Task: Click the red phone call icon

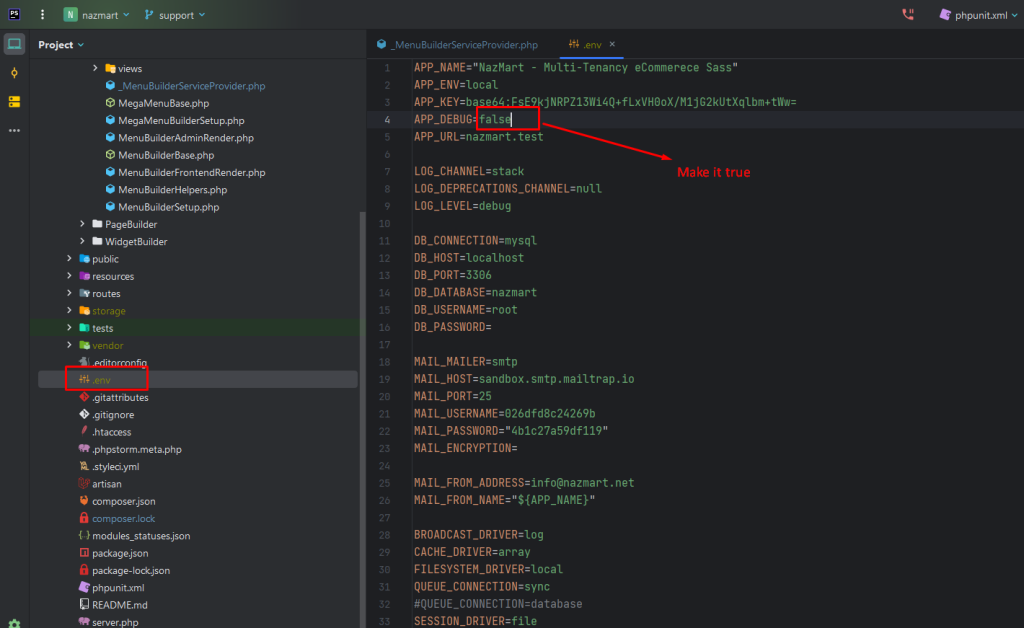Action: tap(908, 14)
